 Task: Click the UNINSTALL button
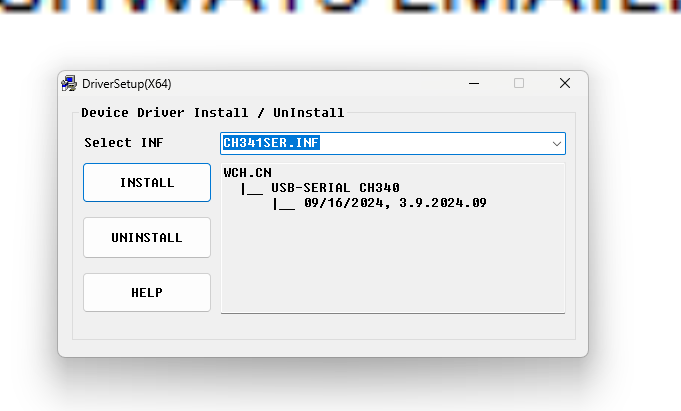pyautogui.click(x=147, y=238)
